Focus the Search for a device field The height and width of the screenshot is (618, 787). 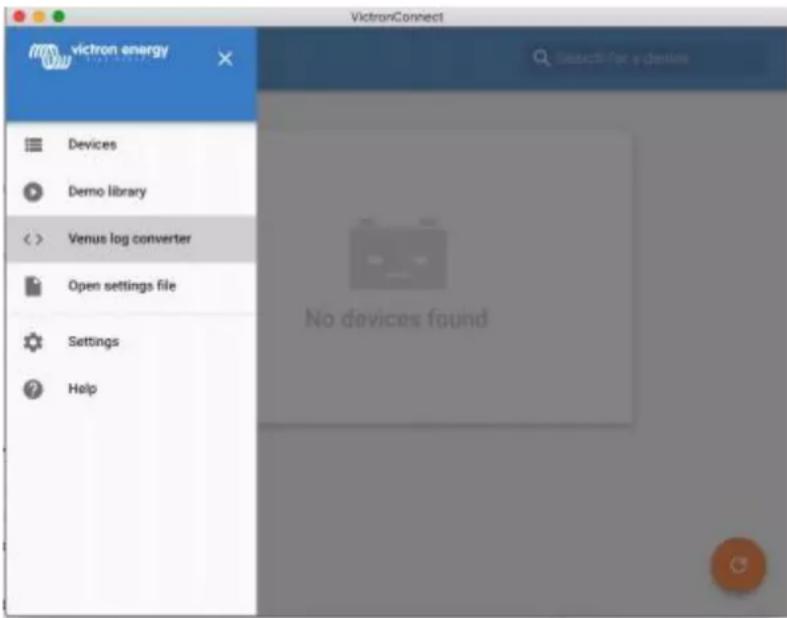tap(645, 58)
